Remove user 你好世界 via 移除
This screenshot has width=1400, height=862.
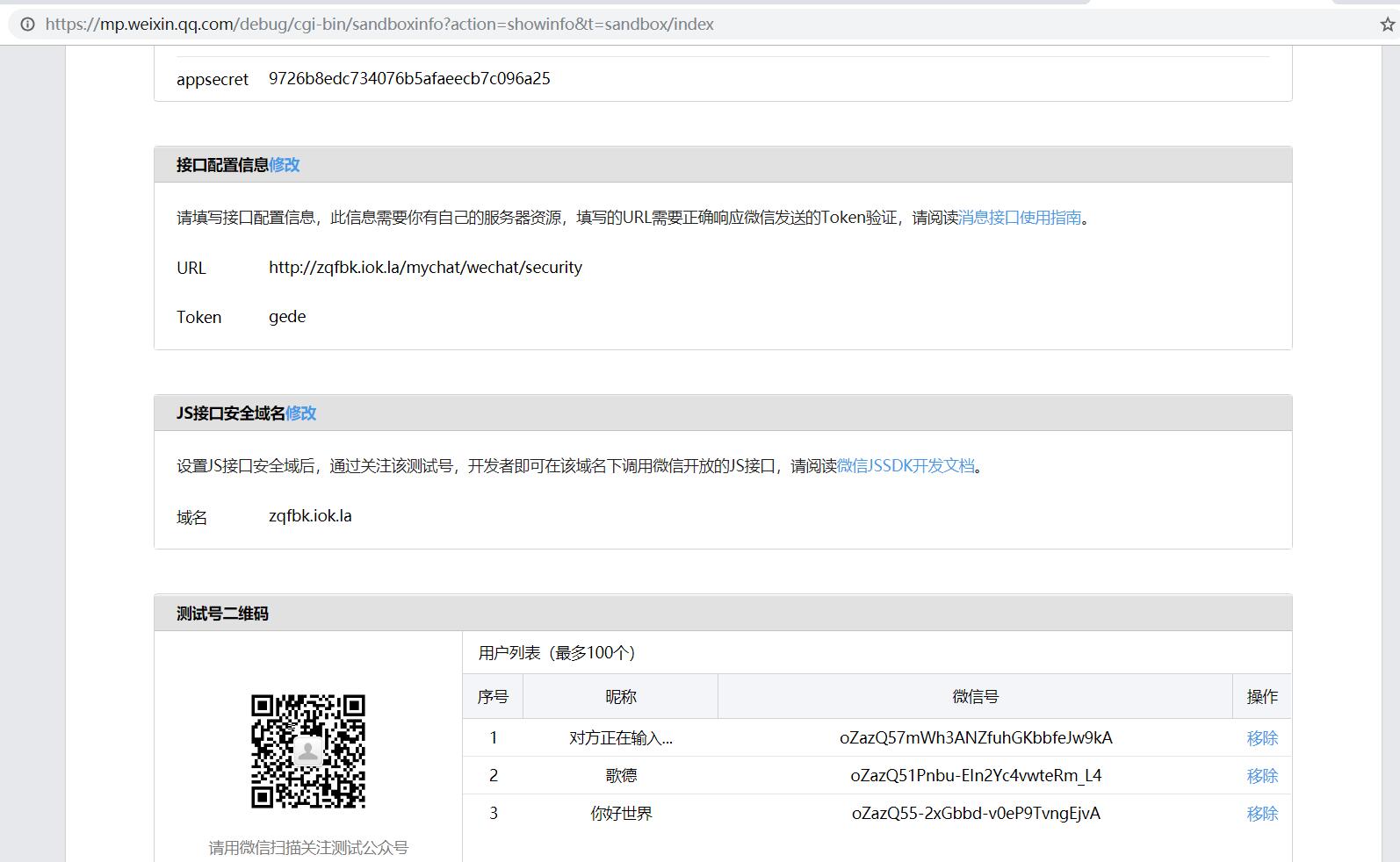1262,814
